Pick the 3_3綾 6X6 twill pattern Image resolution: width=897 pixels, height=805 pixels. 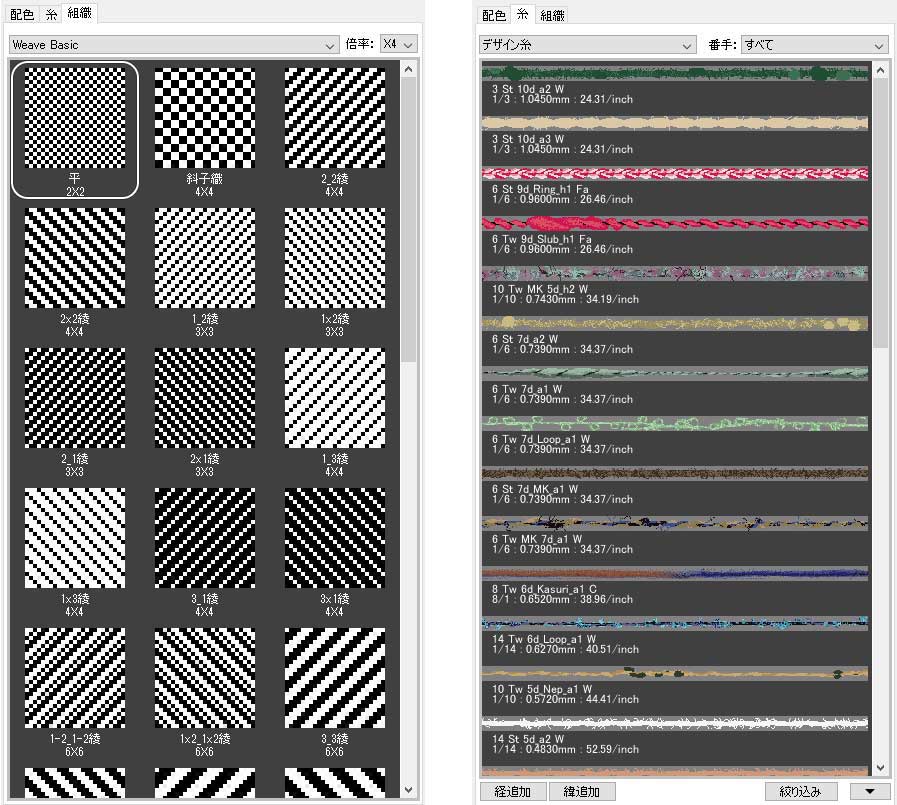335,691
